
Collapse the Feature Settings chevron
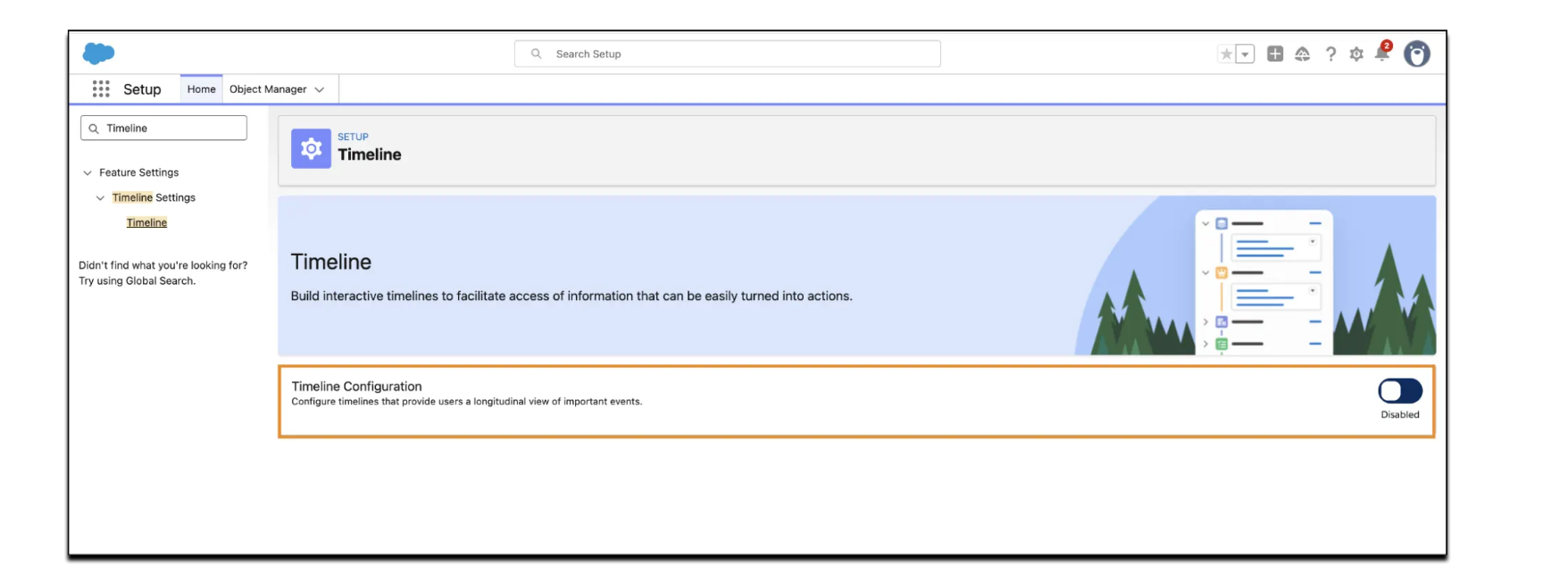coord(88,172)
